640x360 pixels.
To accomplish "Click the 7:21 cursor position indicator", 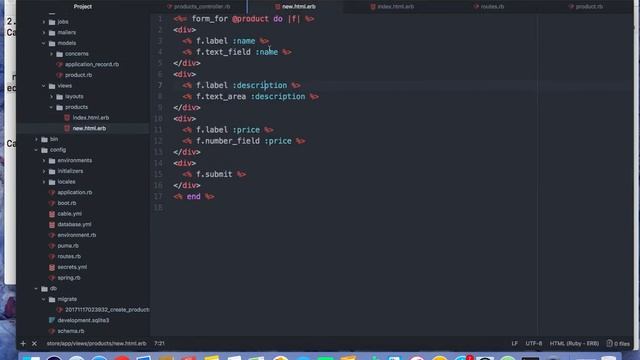I will (x=160, y=344).
